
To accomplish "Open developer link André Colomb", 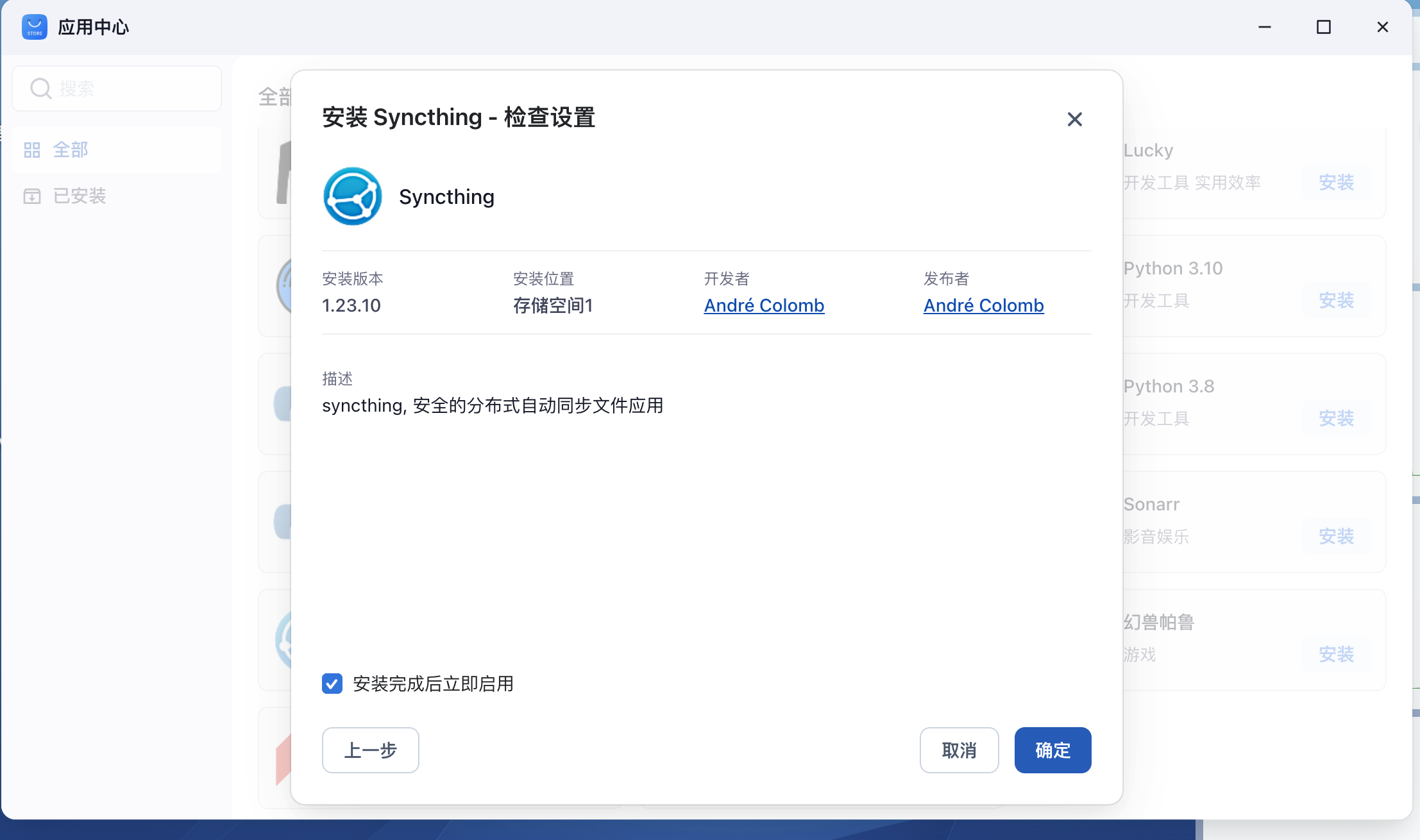I will pyautogui.click(x=764, y=305).
